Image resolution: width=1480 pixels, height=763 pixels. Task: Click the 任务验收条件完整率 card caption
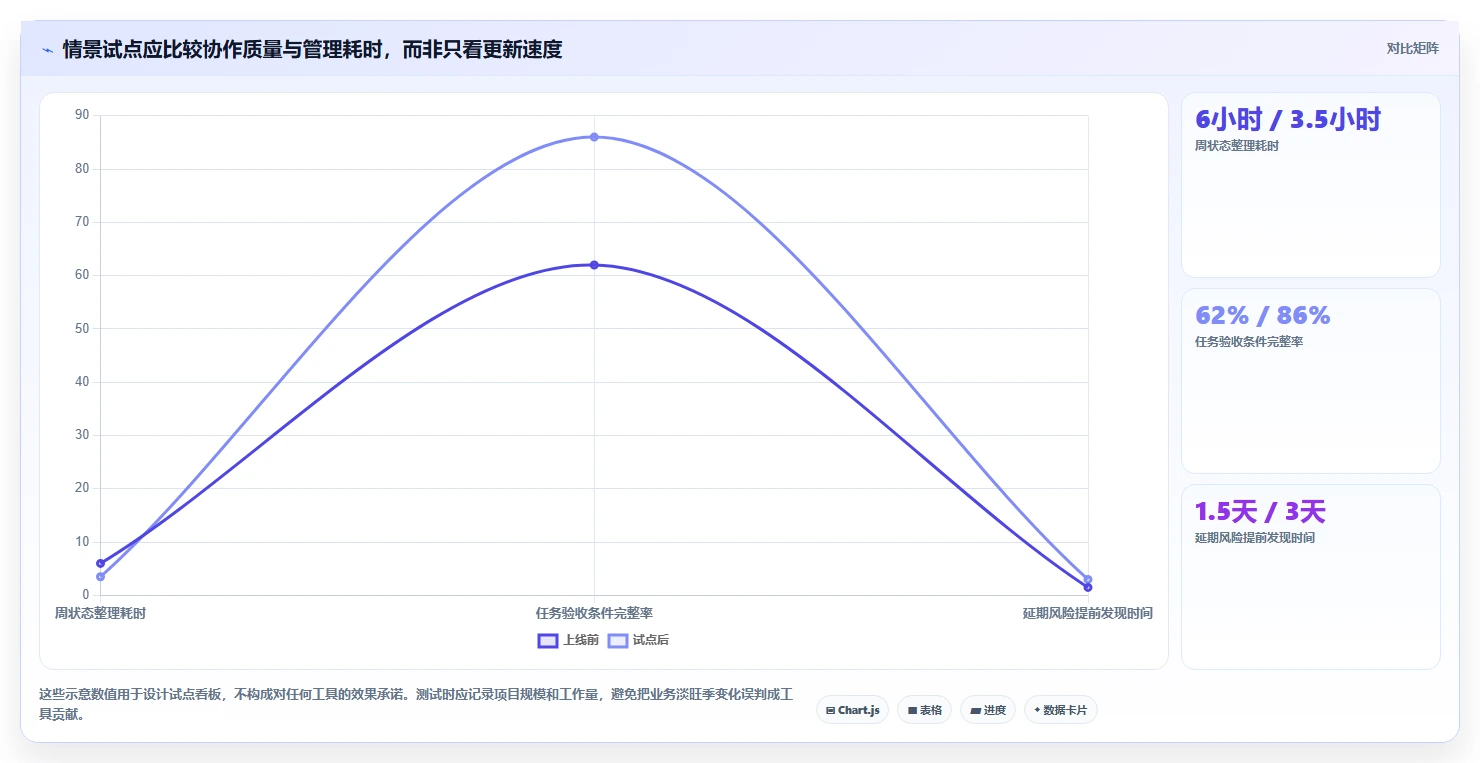tap(1249, 342)
